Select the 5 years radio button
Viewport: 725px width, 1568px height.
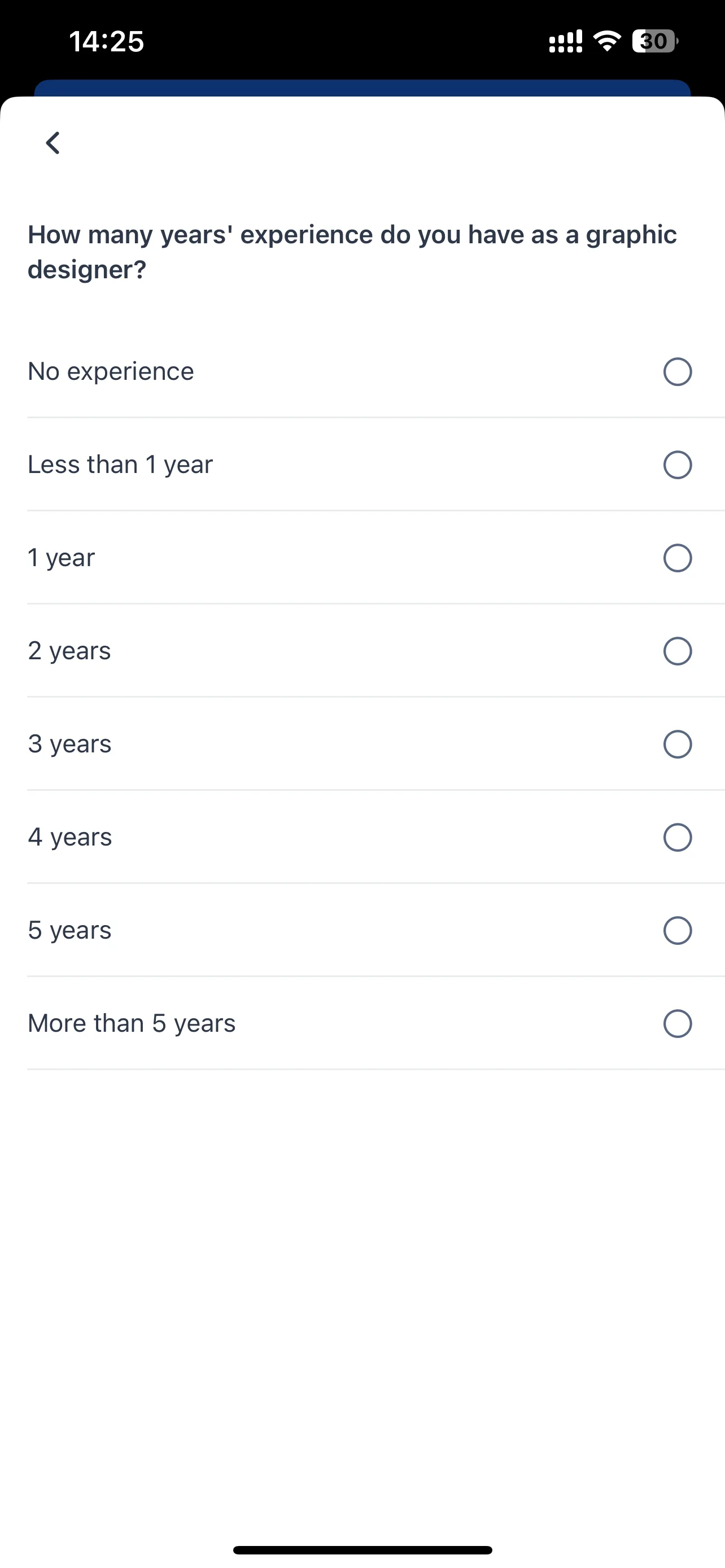[677, 930]
